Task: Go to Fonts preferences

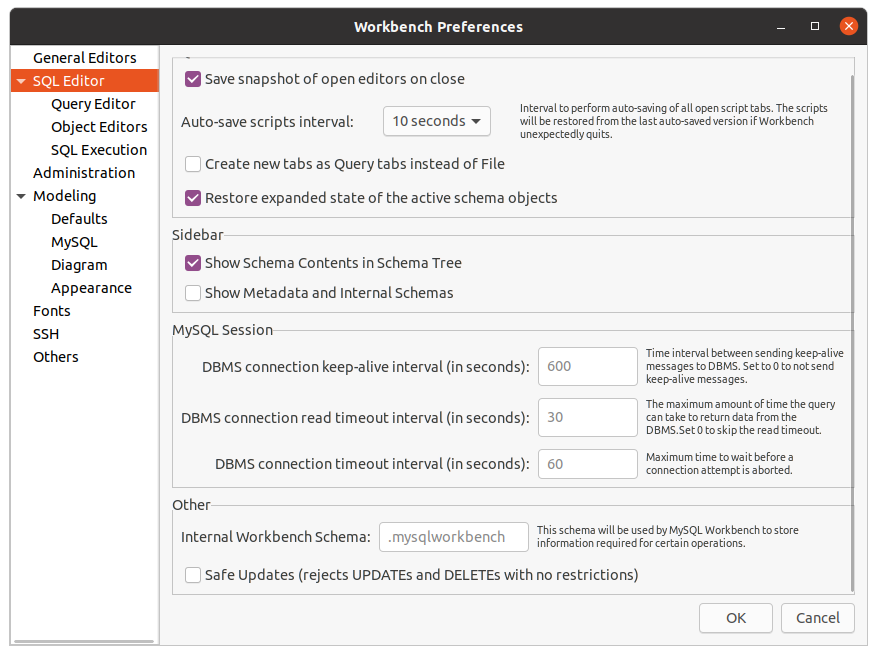Action: 51,311
